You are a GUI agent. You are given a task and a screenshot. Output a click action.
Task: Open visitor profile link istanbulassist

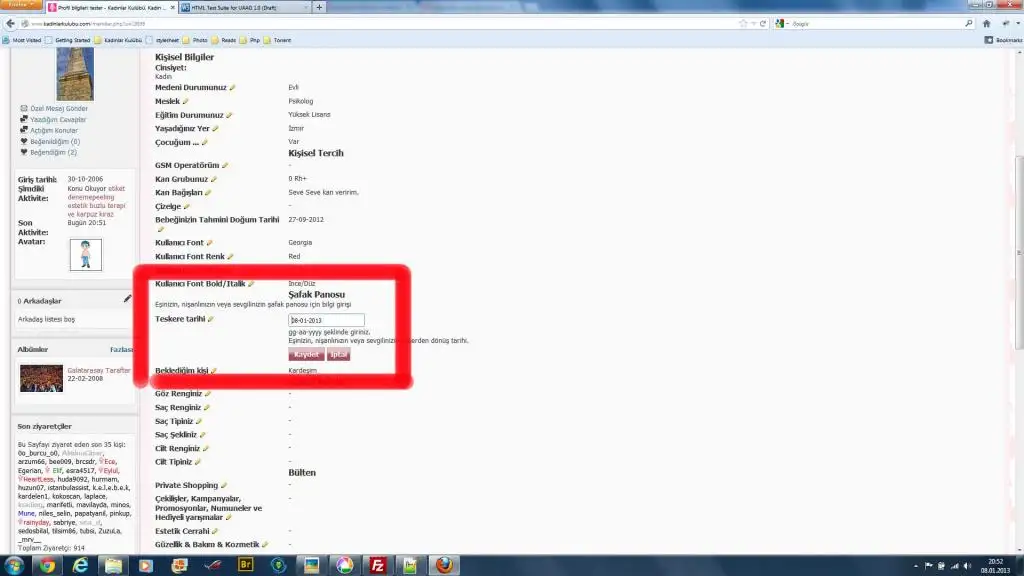pos(68,488)
